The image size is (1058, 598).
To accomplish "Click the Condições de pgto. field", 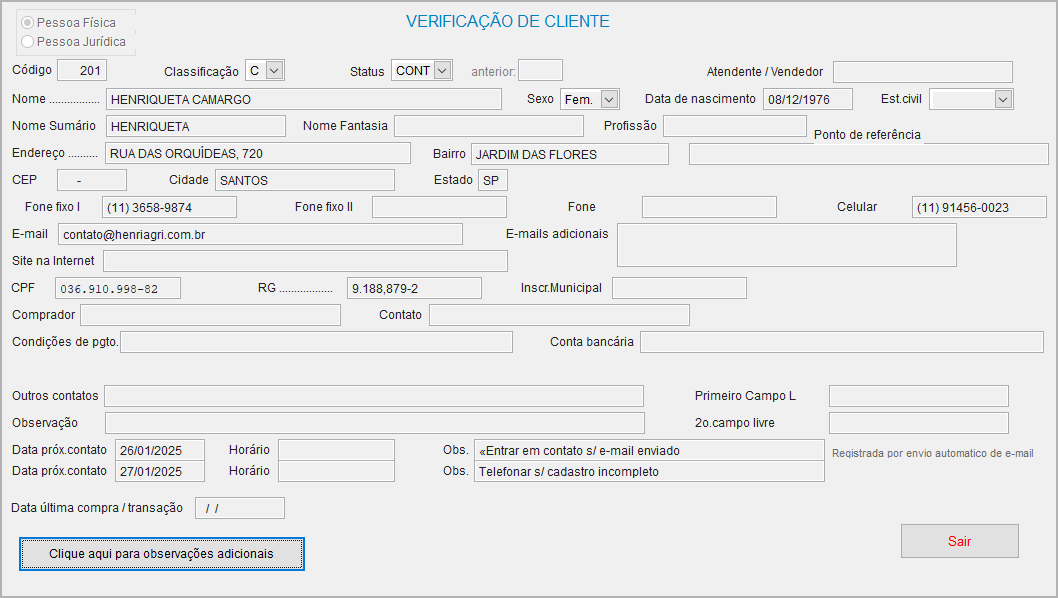I will tap(316, 342).
